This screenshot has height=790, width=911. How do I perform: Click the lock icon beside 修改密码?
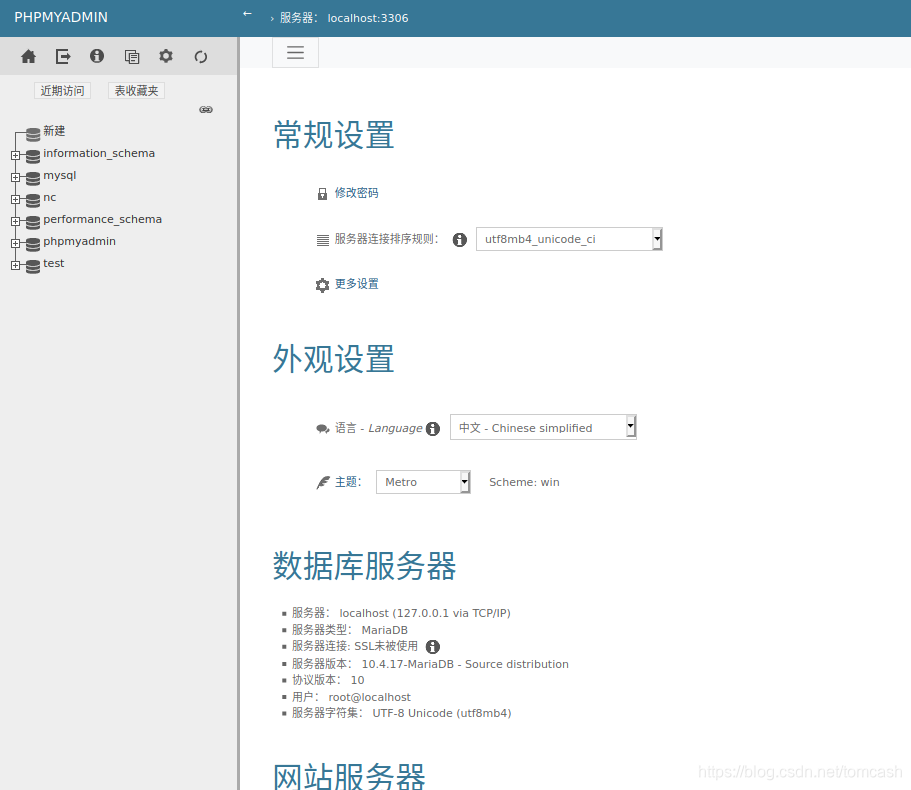point(322,194)
